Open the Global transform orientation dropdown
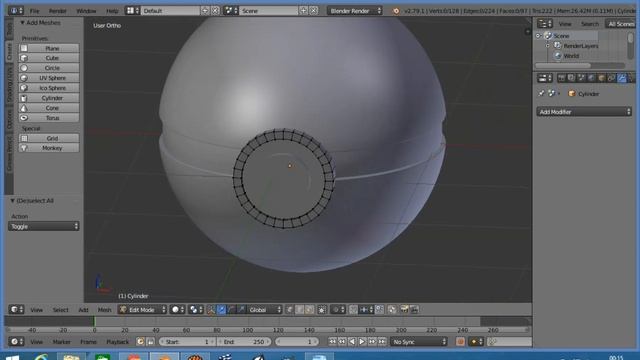 click(264, 310)
